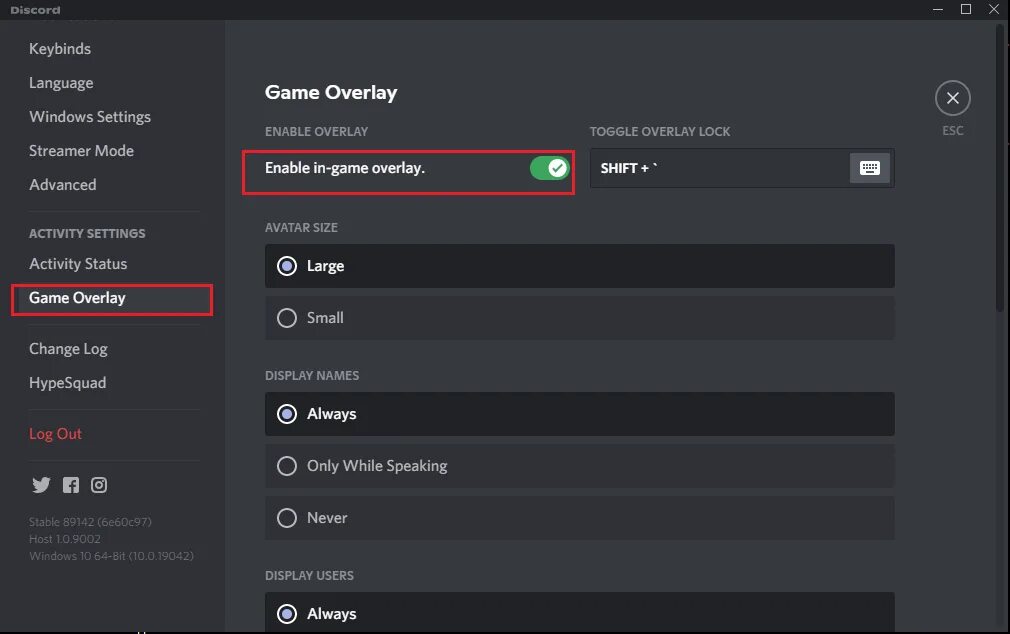Maximize the Discord window
The height and width of the screenshot is (634, 1010).
click(966, 9)
